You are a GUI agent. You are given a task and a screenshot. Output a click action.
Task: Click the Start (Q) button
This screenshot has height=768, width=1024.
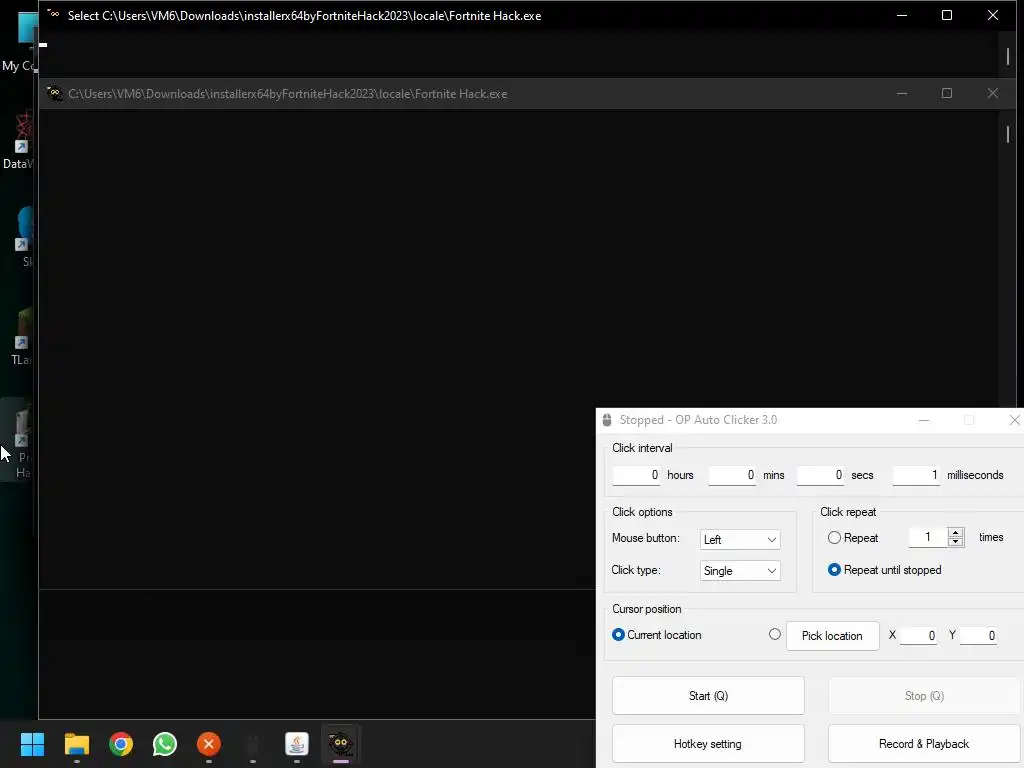tap(708, 696)
